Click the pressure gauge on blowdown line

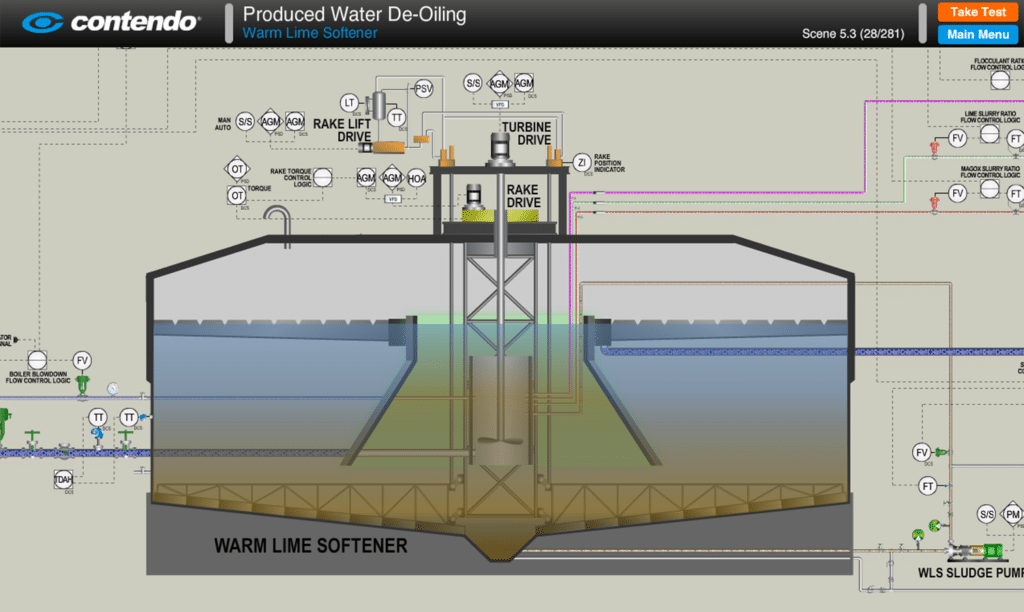[x=113, y=389]
